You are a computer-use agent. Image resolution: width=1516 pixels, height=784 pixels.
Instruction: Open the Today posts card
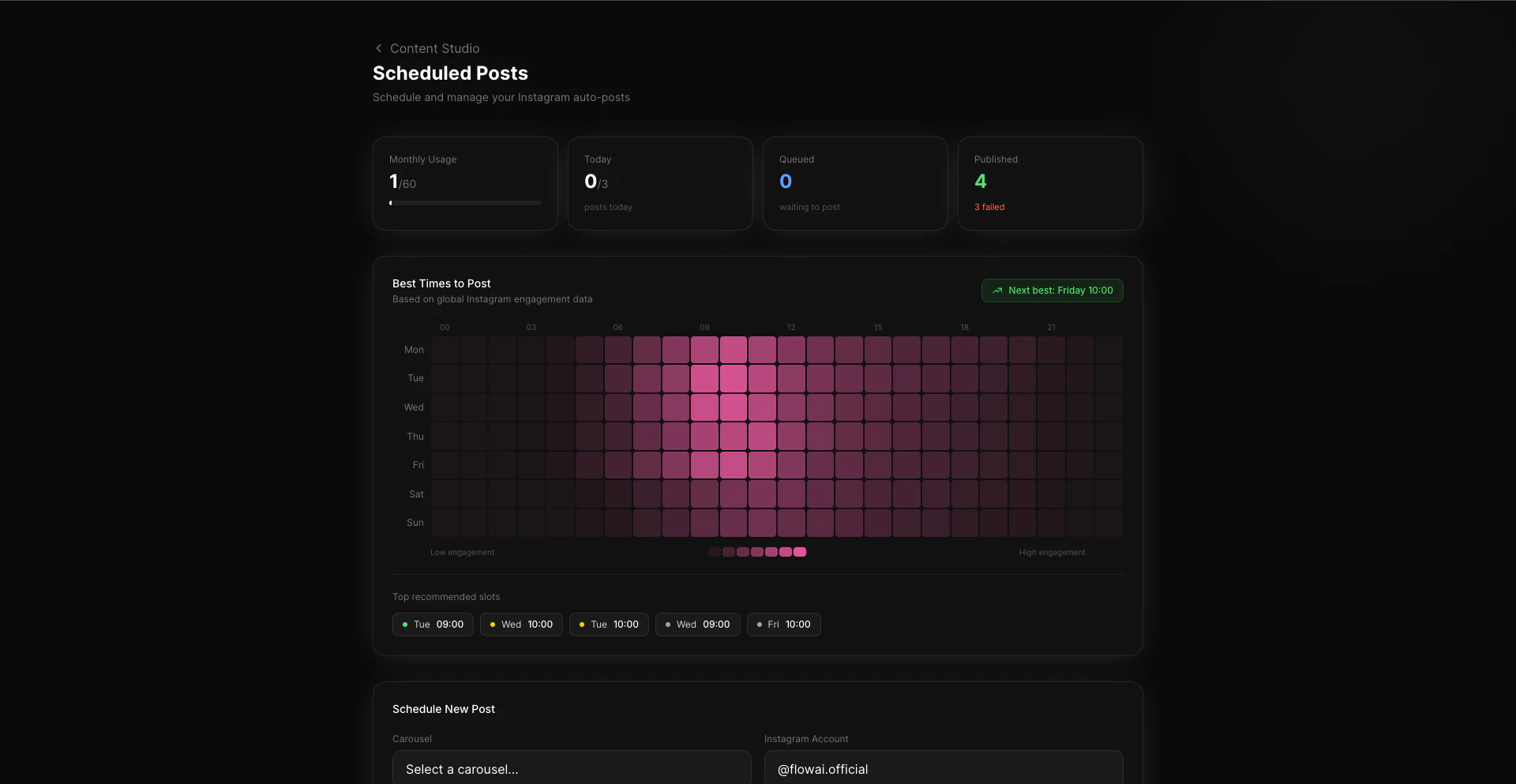coord(660,183)
